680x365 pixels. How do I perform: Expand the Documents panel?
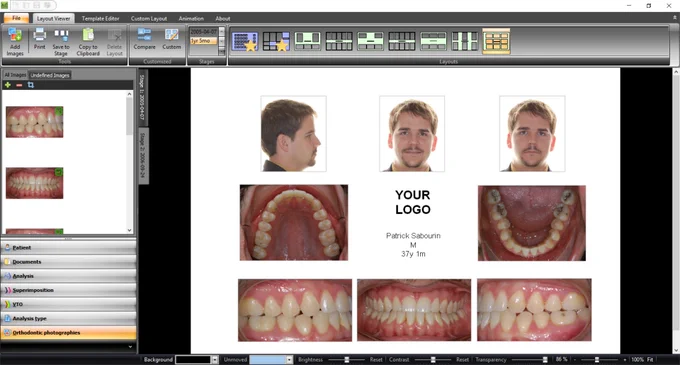point(69,262)
